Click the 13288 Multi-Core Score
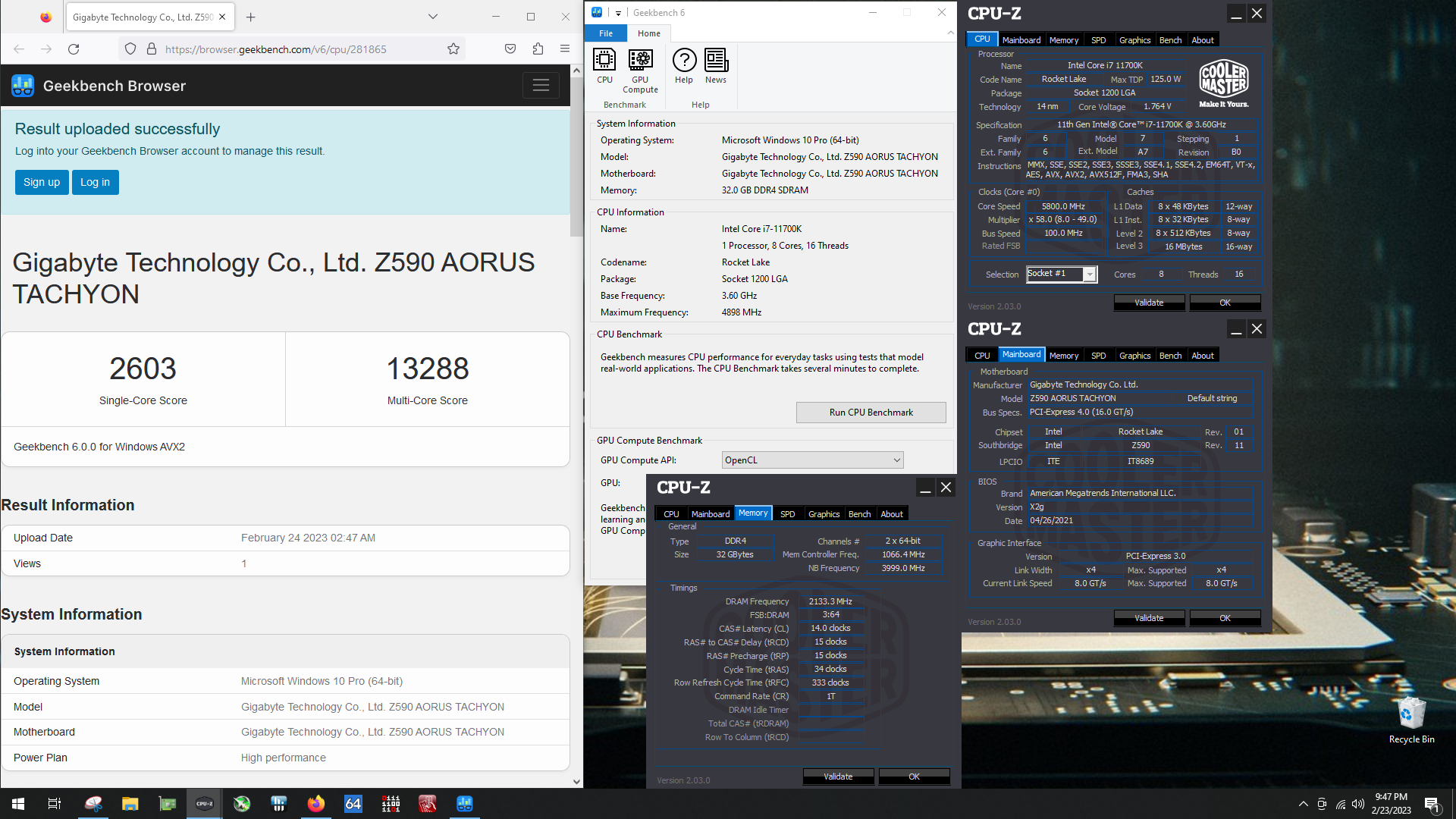Viewport: 1456px width, 819px height. pyautogui.click(x=428, y=369)
